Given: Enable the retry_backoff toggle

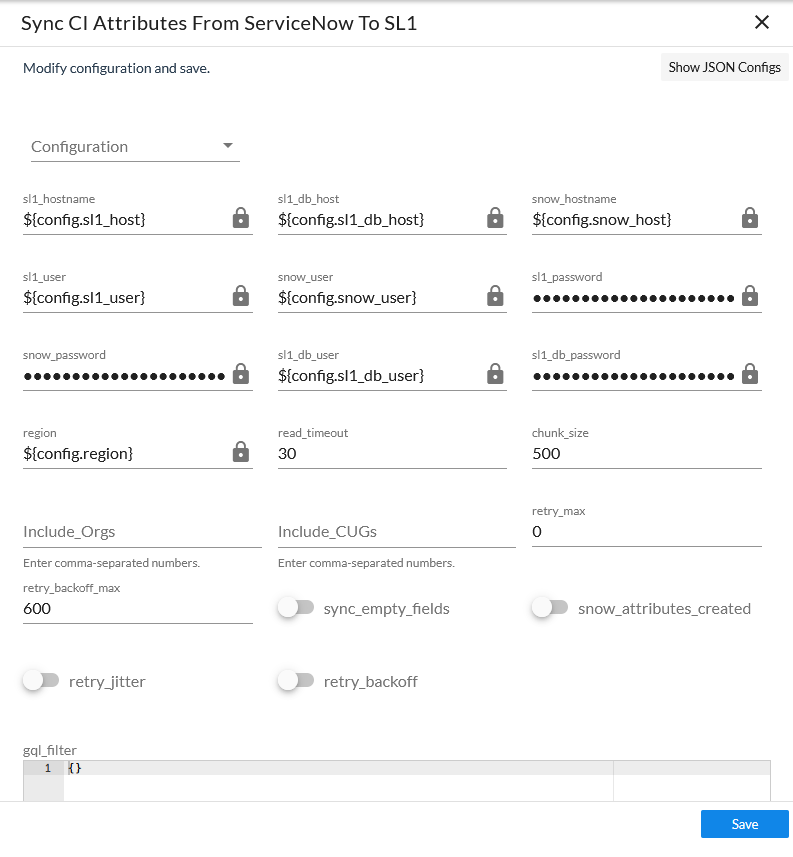Looking at the screenshot, I should tap(295, 681).
